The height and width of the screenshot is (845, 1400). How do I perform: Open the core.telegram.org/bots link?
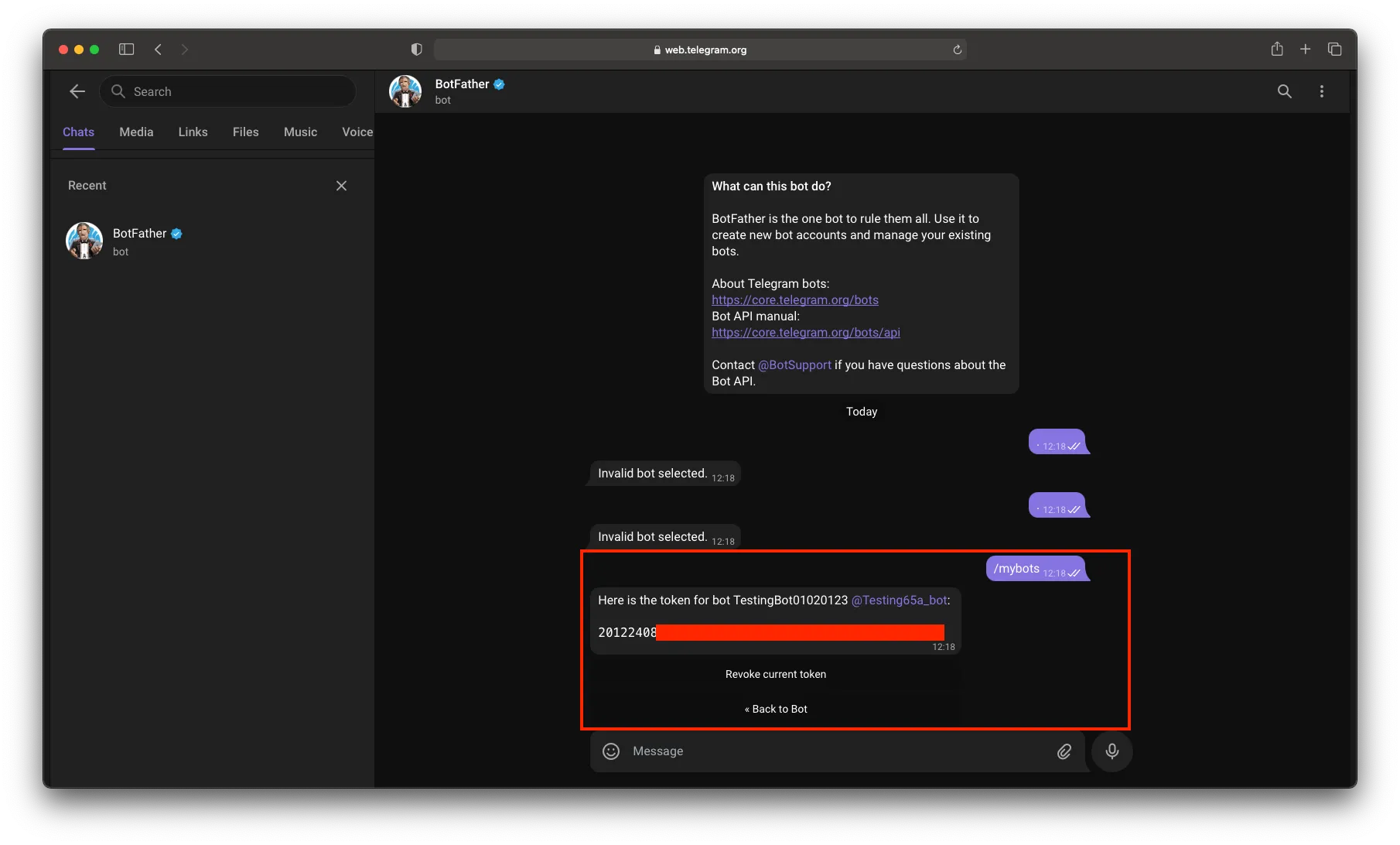795,300
